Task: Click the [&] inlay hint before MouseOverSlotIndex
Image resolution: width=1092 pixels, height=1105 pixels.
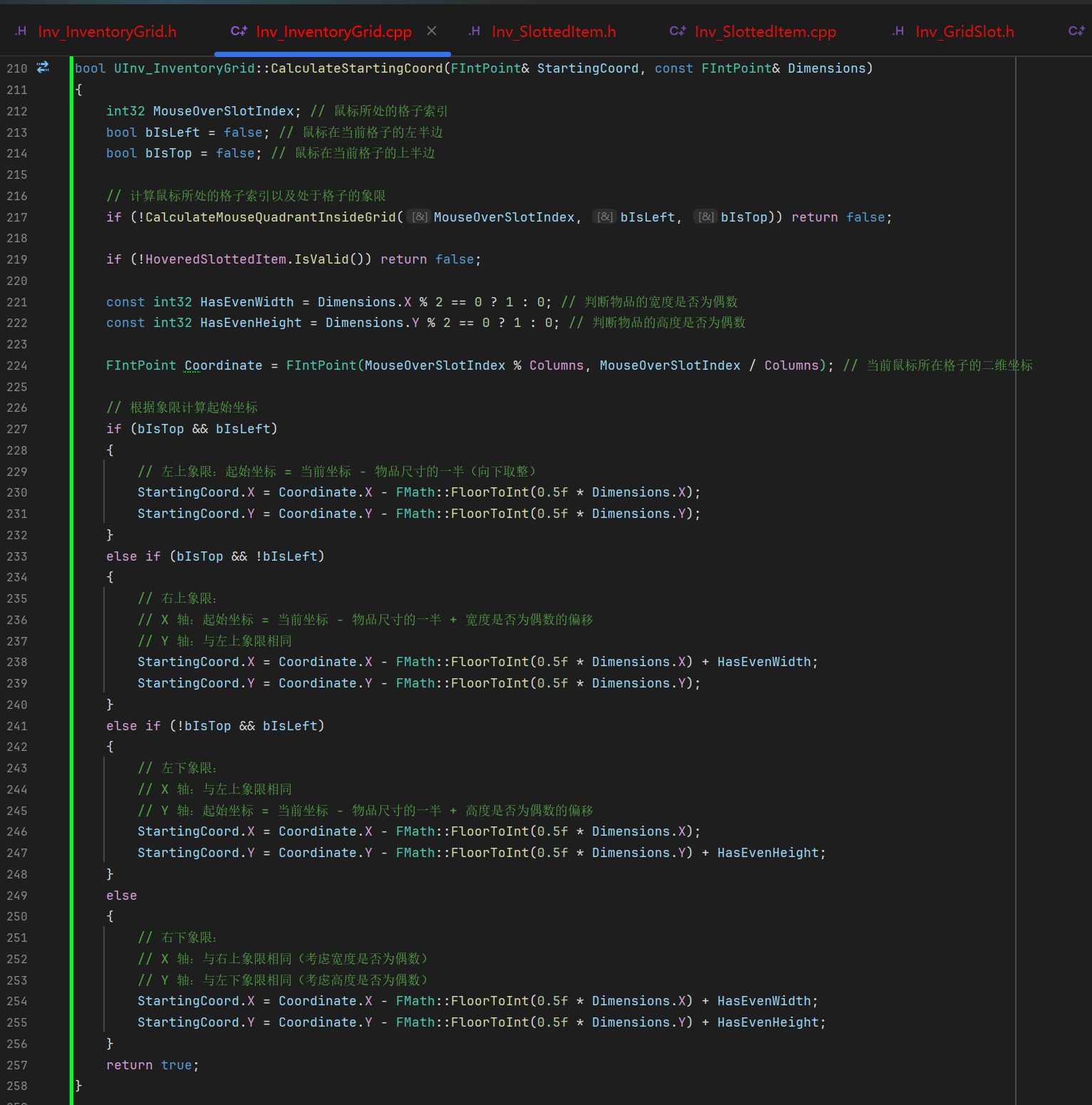Action: coord(420,217)
